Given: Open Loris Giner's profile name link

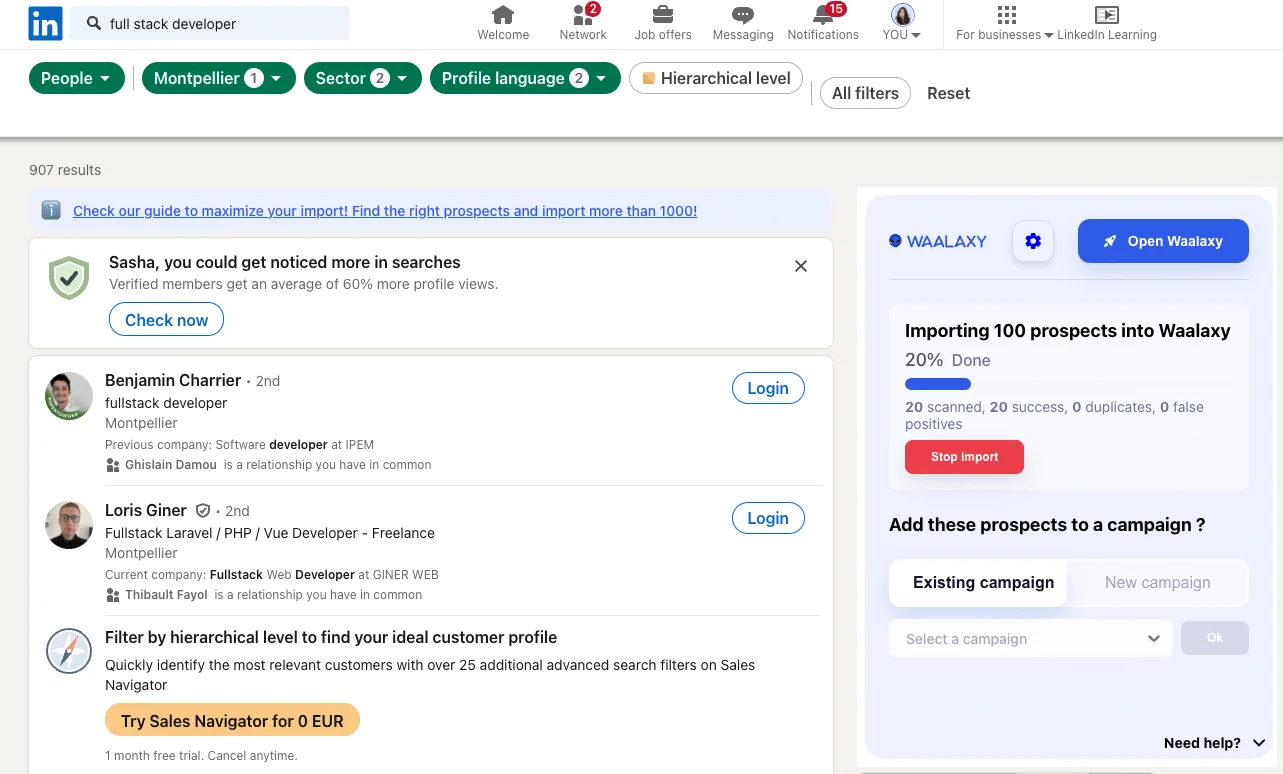Looking at the screenshot, I should pos(146,510).
